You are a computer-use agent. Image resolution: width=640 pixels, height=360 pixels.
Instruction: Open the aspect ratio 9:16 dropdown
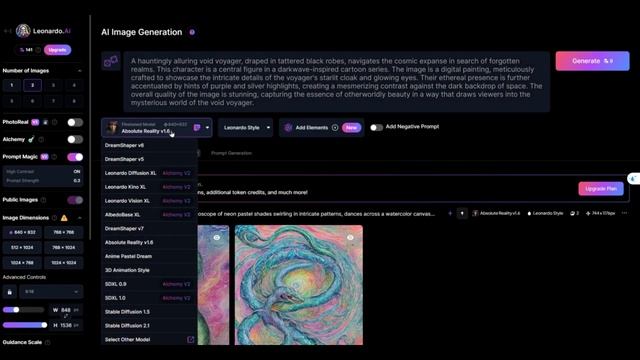tap(51, 292)
